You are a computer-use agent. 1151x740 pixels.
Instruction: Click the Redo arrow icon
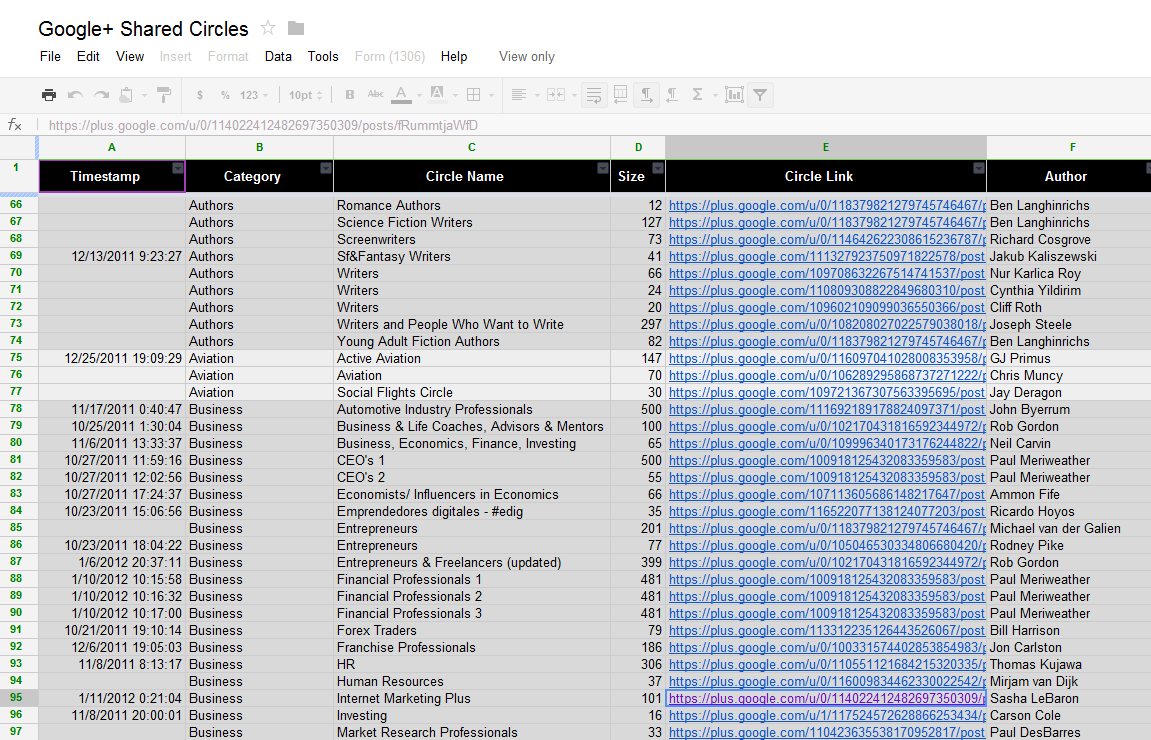click(x=101, y=95)
